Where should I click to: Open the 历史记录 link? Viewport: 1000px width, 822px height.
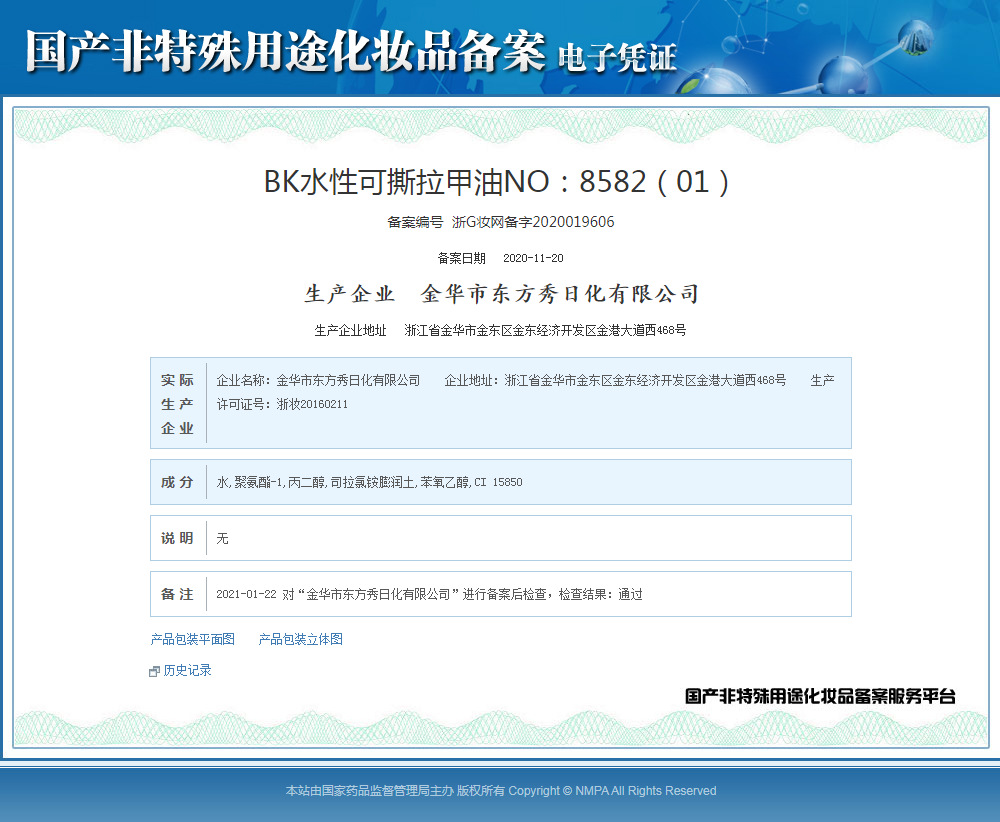pyautogui.click(x=188, y=670)
